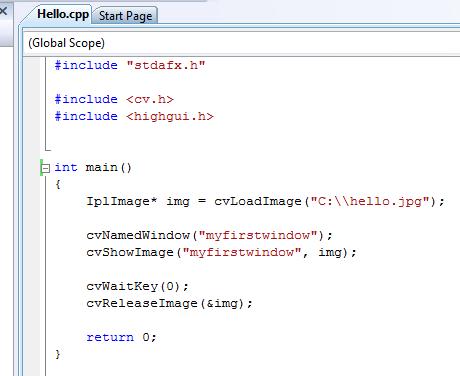Open the Global Scope dropdown
This screenshot has width=460, height=376.
[241, 43]
